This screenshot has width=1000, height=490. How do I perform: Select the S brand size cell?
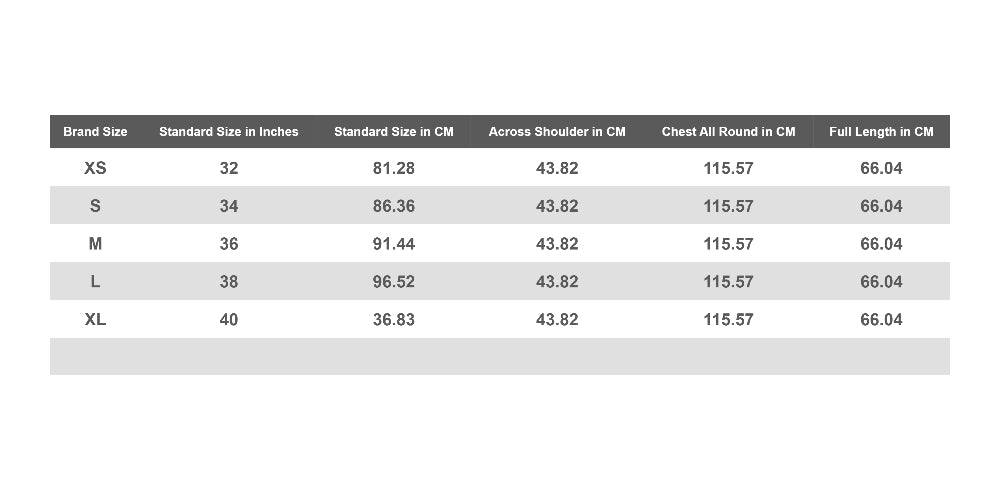(95, 205)
